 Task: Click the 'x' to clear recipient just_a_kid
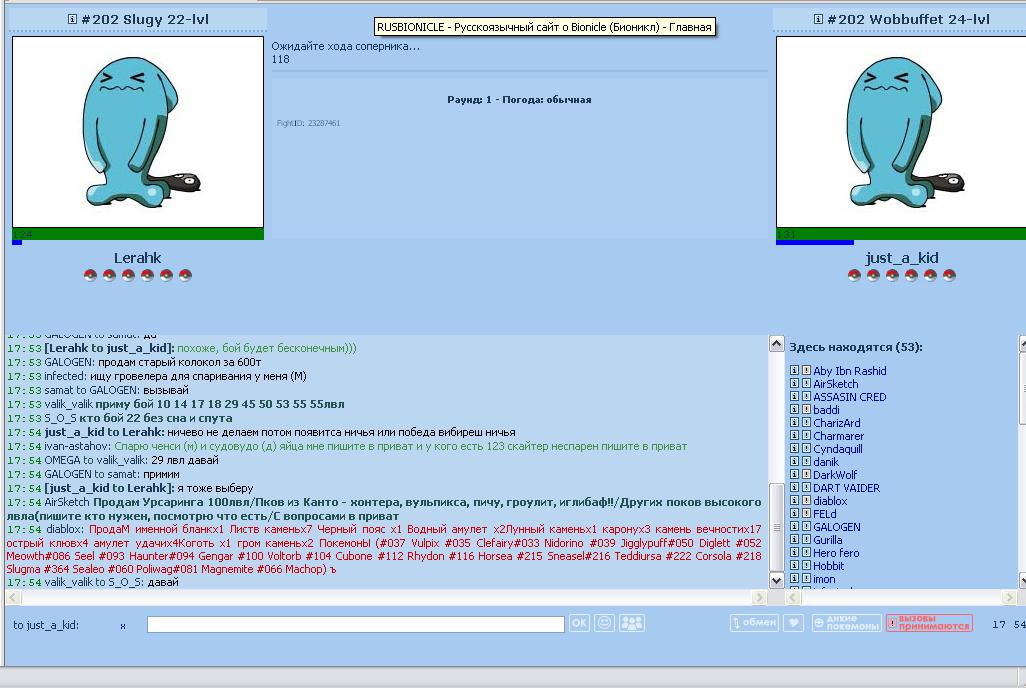click(122, 626)
